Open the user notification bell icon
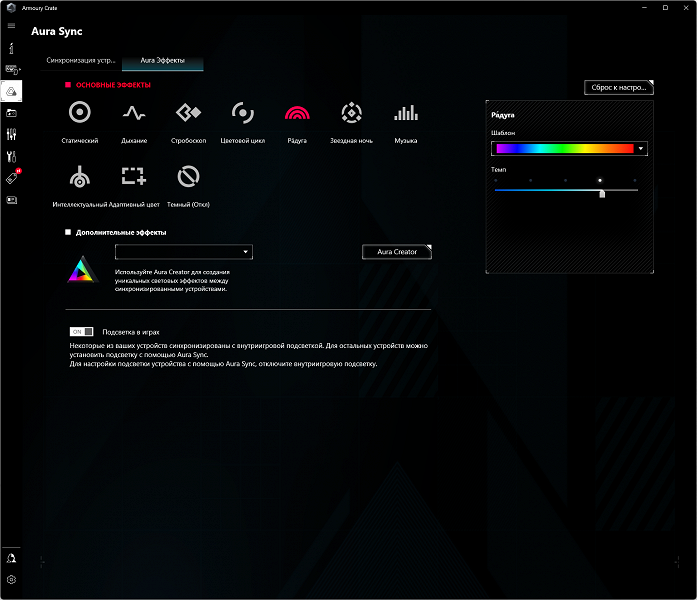This screenshot has height=600, width=697. 12,558
